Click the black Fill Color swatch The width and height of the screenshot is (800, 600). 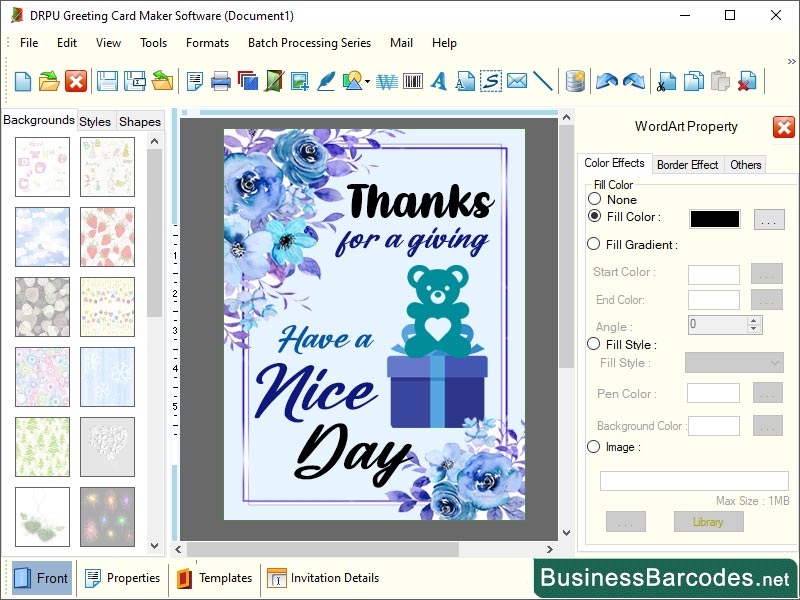coord(714,218)
